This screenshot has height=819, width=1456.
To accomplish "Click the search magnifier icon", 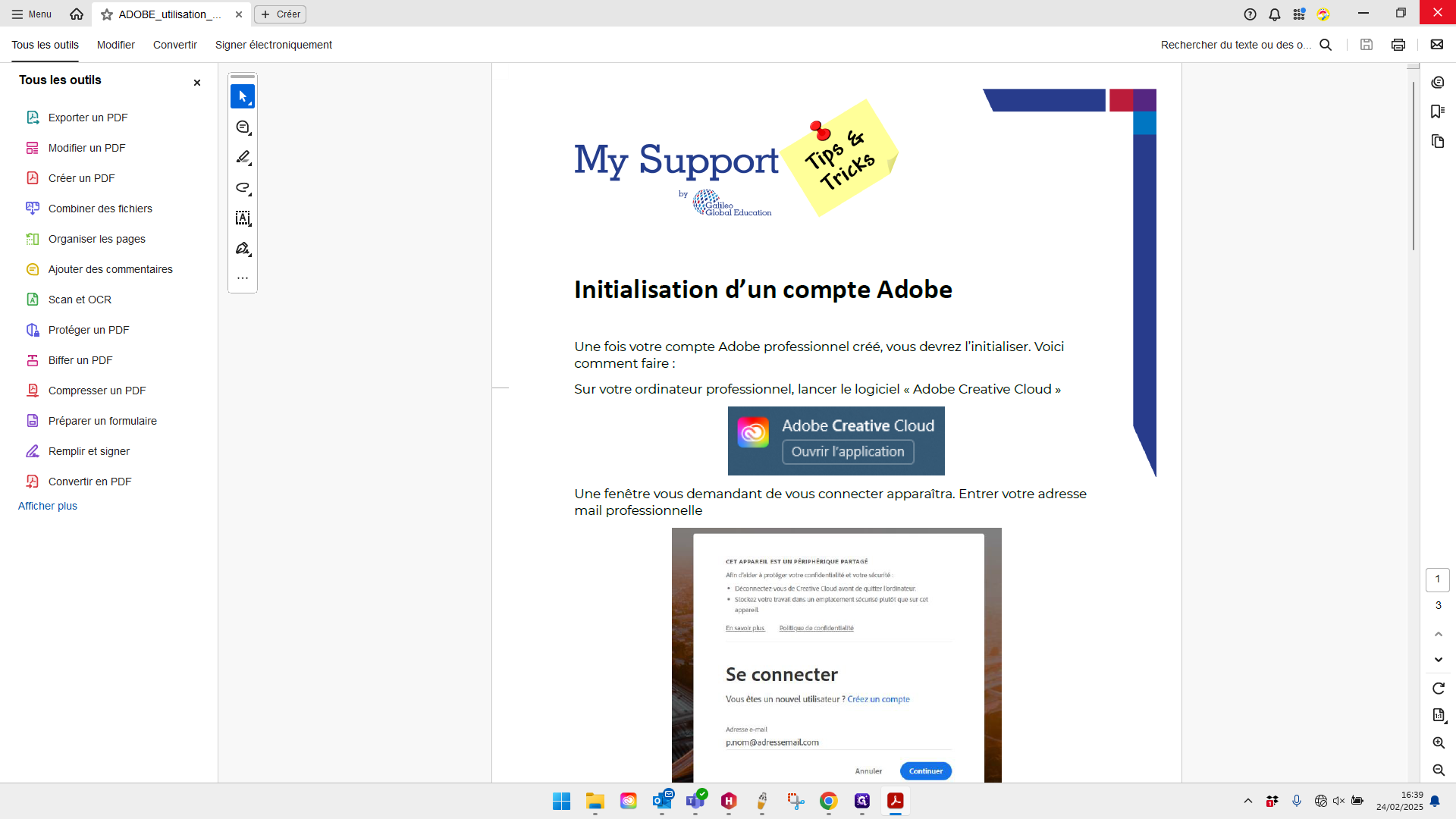I will (x=1326, y=45).
